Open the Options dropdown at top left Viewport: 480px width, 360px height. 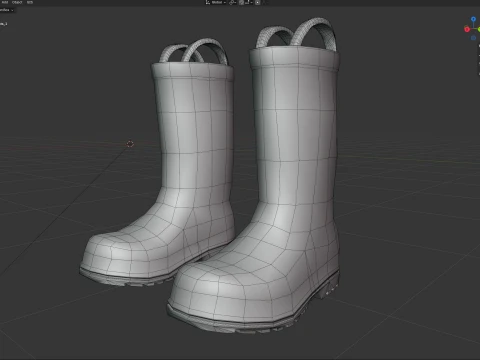[7, 10]
